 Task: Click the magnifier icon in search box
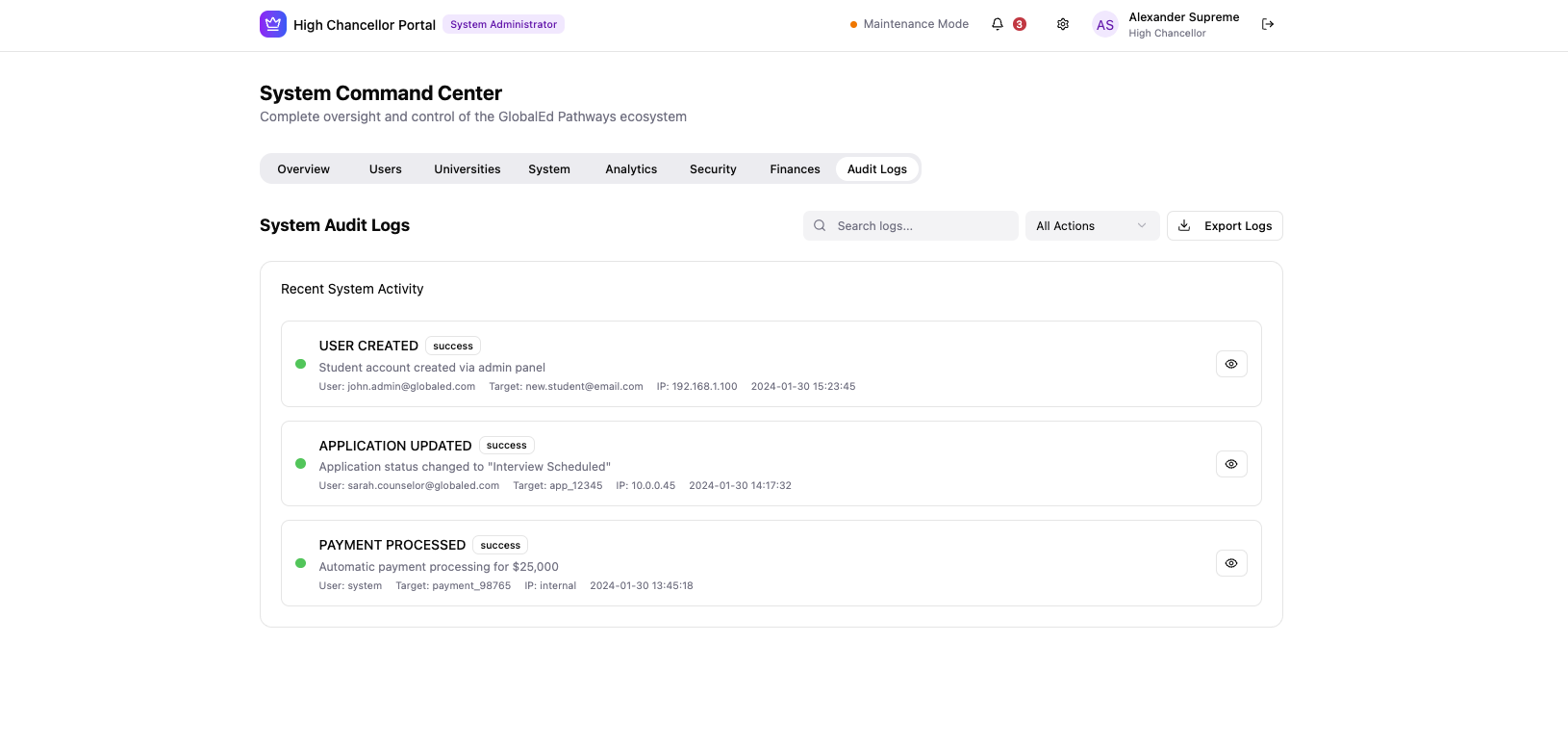(820, 226)
